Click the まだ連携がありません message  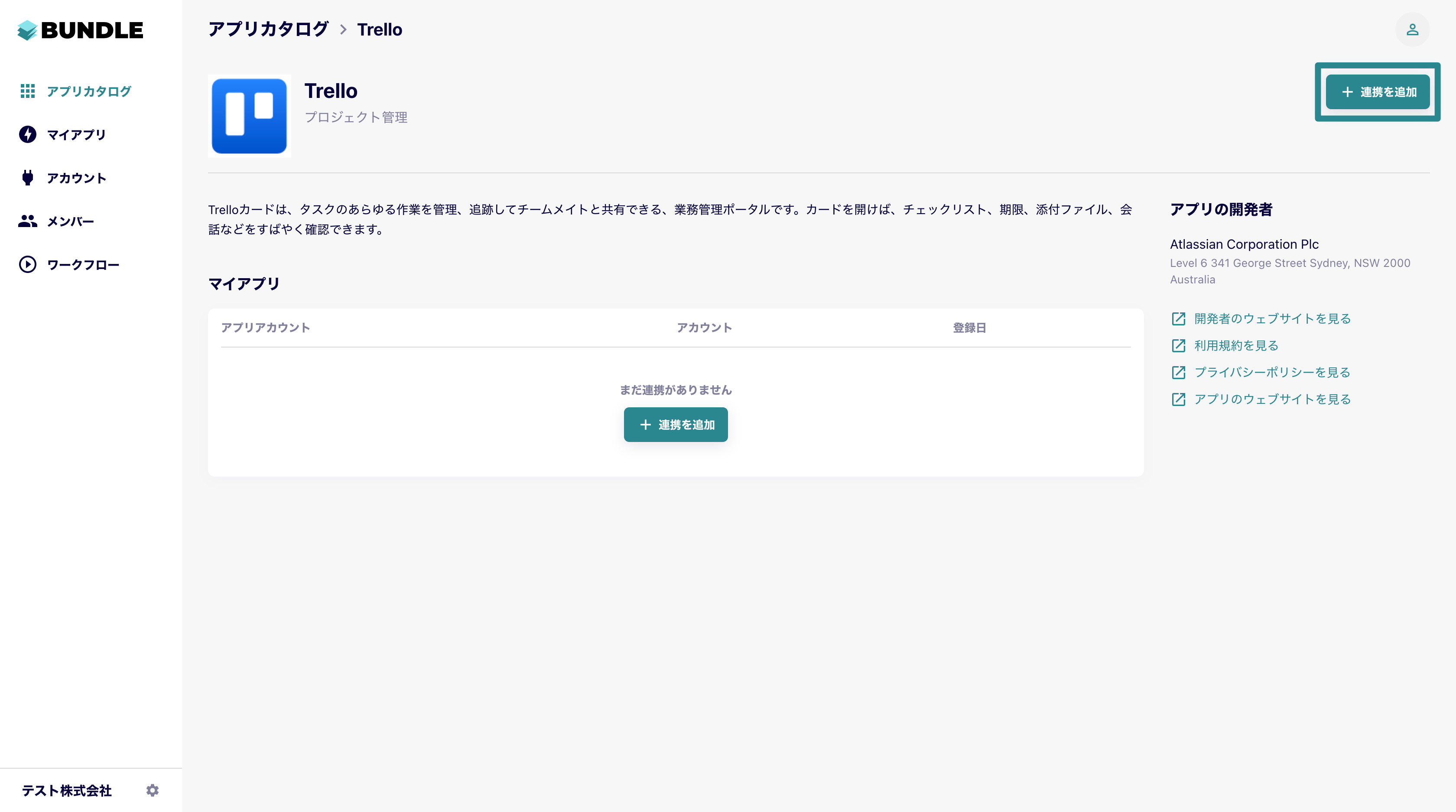pyautogui.click(x=676, y=390)
